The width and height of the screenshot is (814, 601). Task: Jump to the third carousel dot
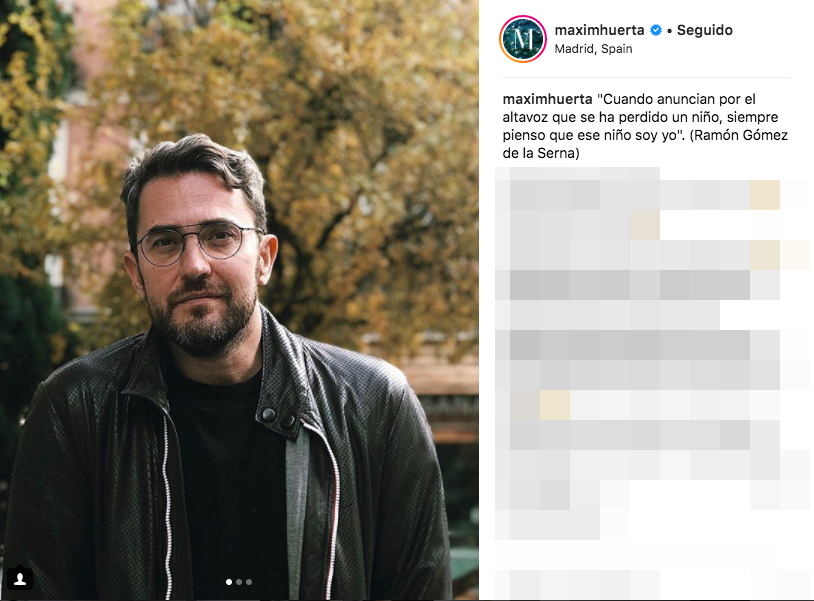(x=249, y=582)
